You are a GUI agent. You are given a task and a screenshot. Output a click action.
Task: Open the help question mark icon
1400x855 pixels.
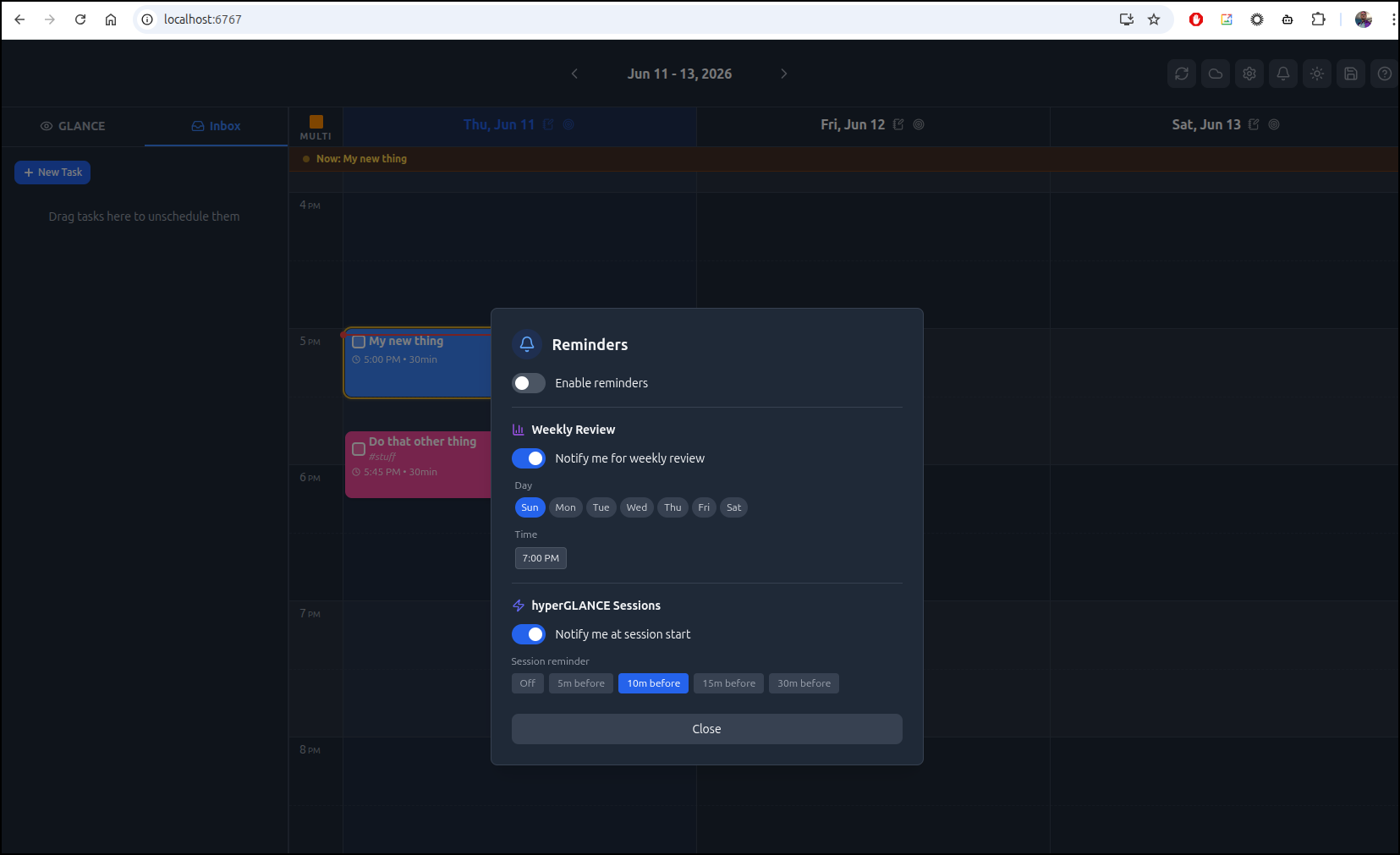(x=1385, y=74)
